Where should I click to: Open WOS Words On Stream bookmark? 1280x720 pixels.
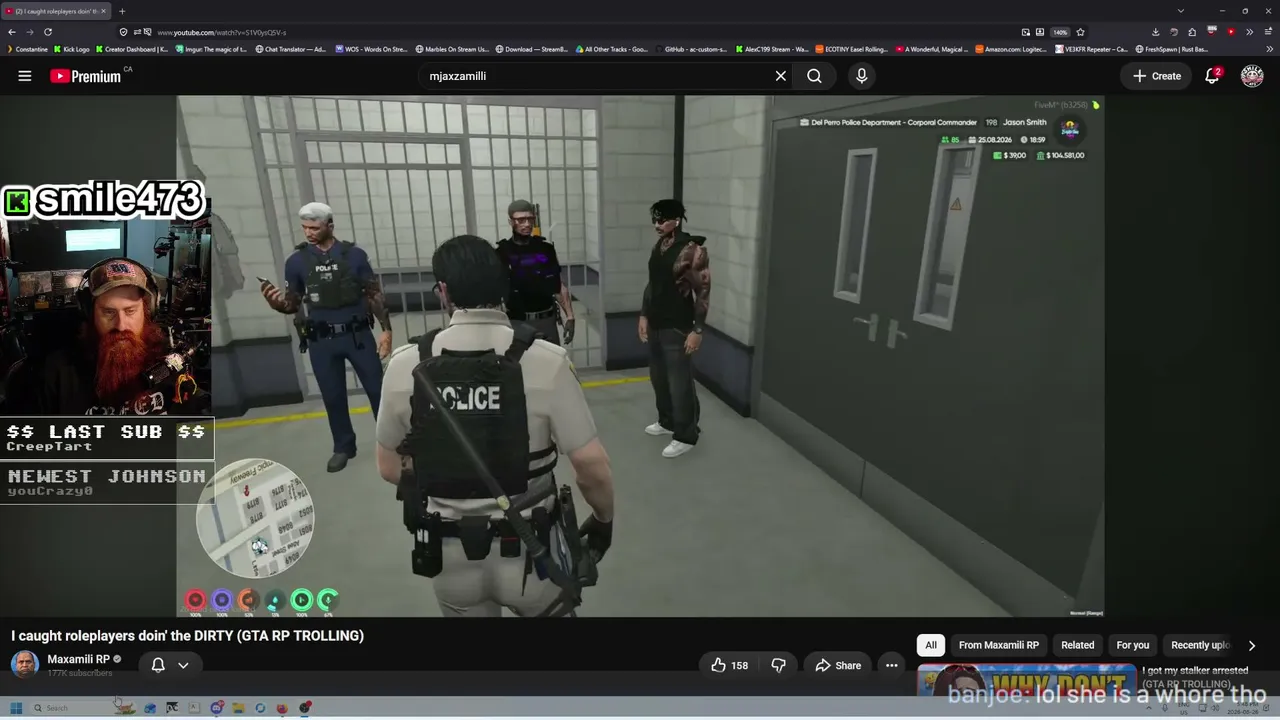tap(371, 49)
